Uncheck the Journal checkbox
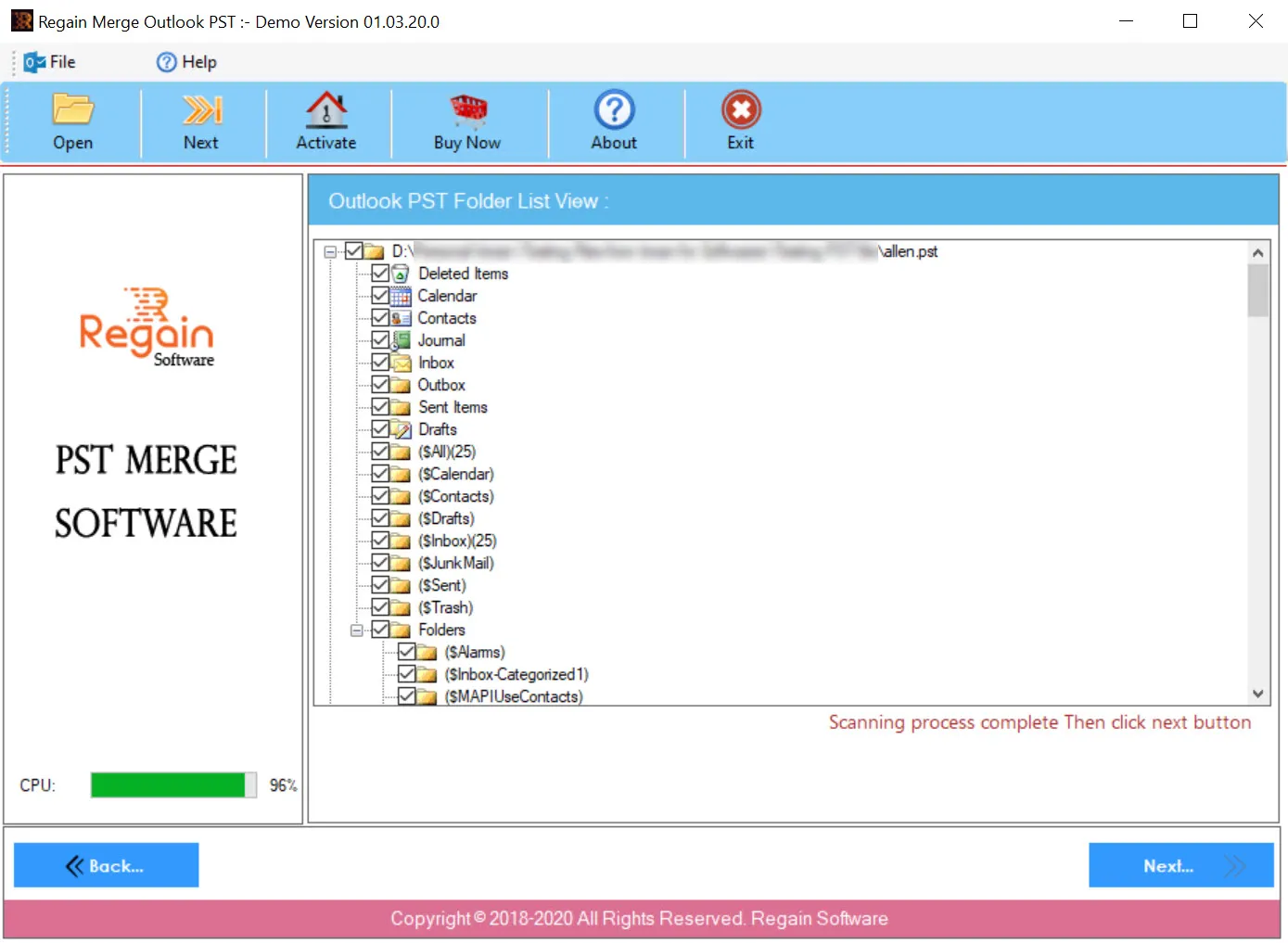The width and height of the screenshot is (1288, 943). click(380, 340)
